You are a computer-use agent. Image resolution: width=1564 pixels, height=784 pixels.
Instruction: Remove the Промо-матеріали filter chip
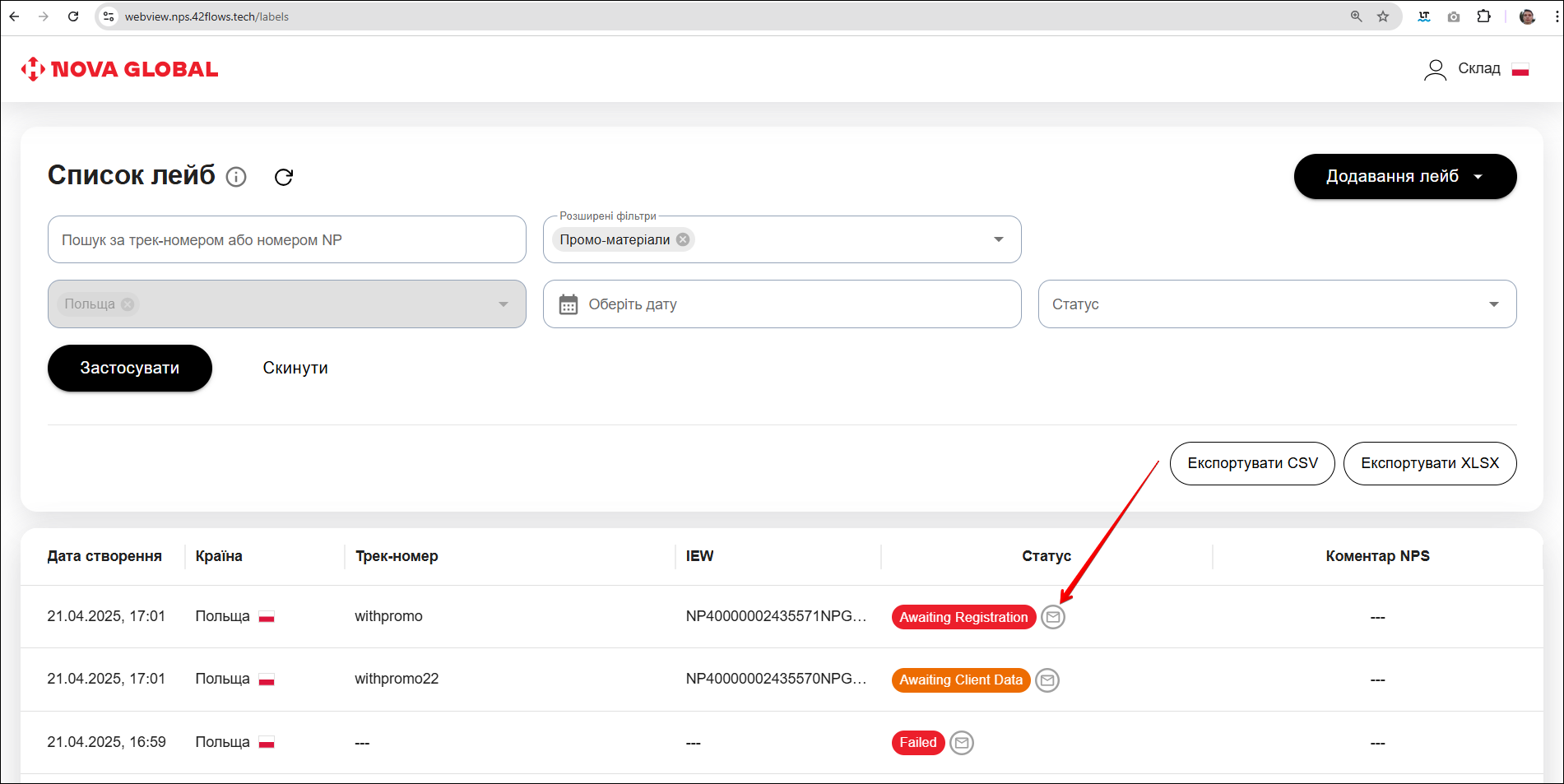(x=683, y=239)
